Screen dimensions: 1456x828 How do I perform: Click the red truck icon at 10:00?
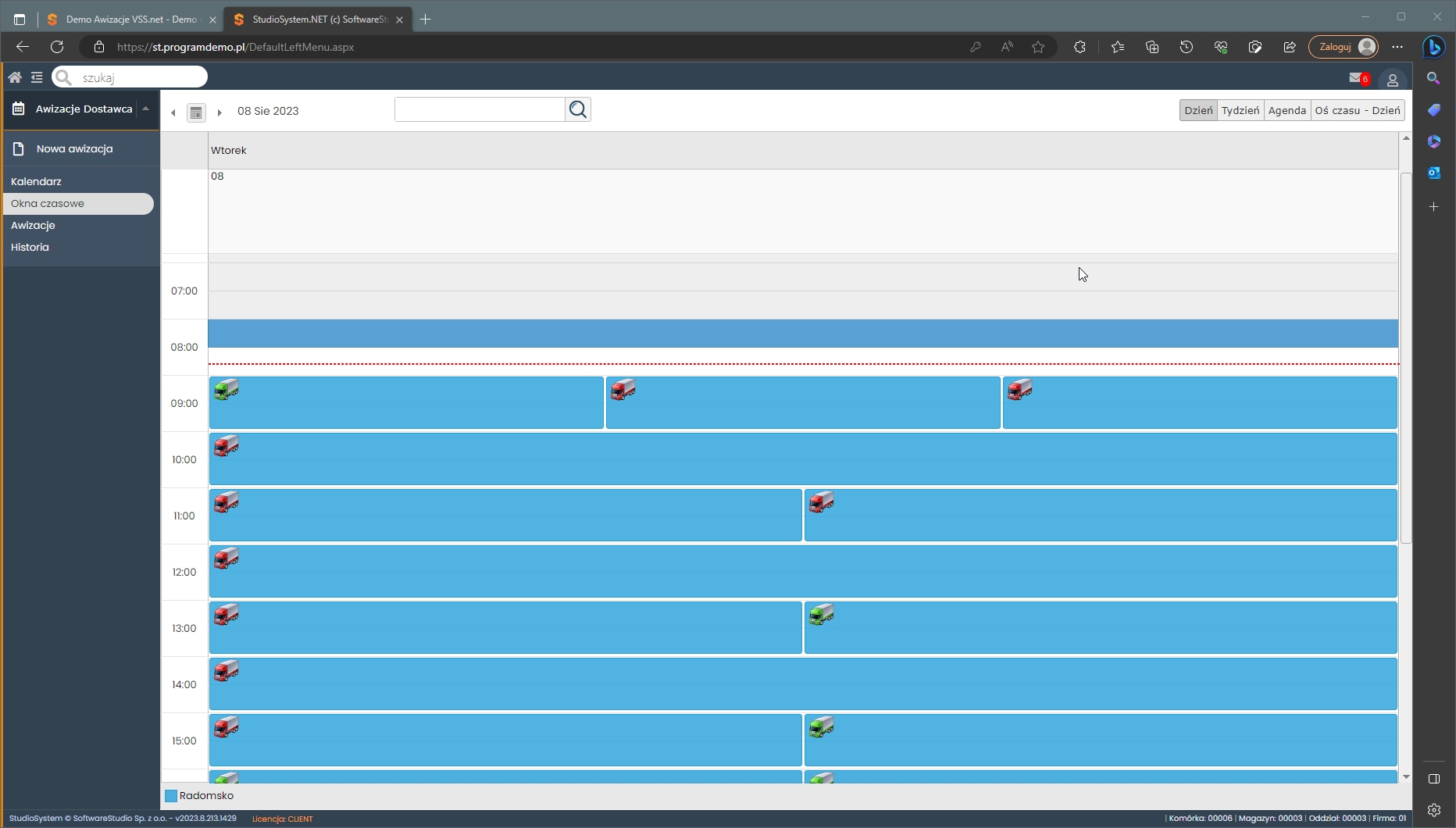point(227,446)
